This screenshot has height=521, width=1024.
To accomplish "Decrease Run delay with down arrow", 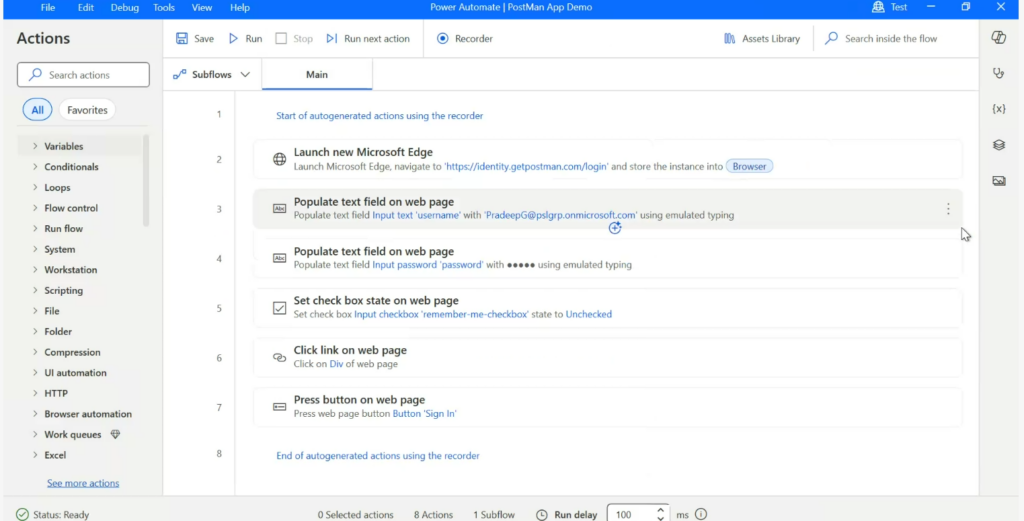I will (661, 518).
